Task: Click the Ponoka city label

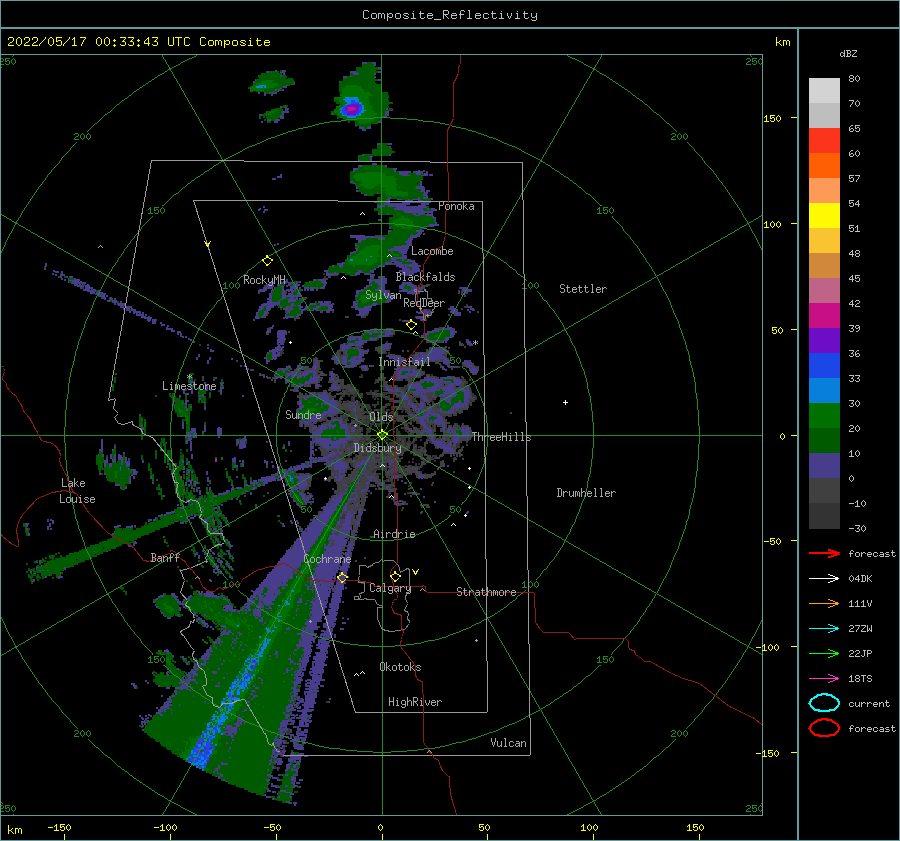Action: pos(456,206)
